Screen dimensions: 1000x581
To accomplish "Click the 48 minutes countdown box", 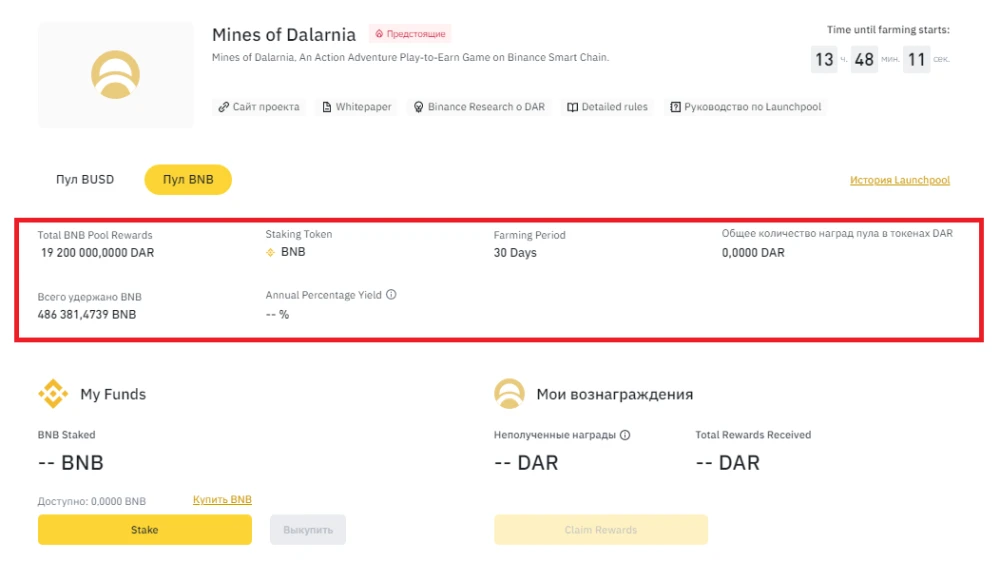I will pyautogui.click(x=864, y=59).
